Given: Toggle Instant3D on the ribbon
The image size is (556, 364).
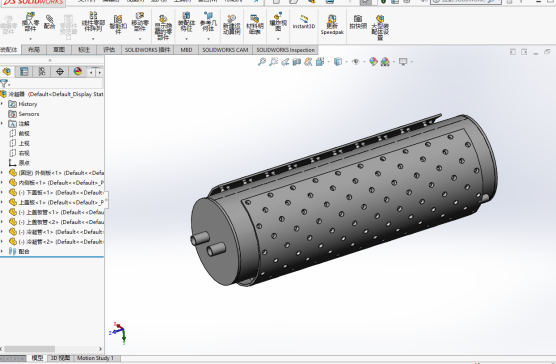Looking at the screenshot, I should coord(304,22).
